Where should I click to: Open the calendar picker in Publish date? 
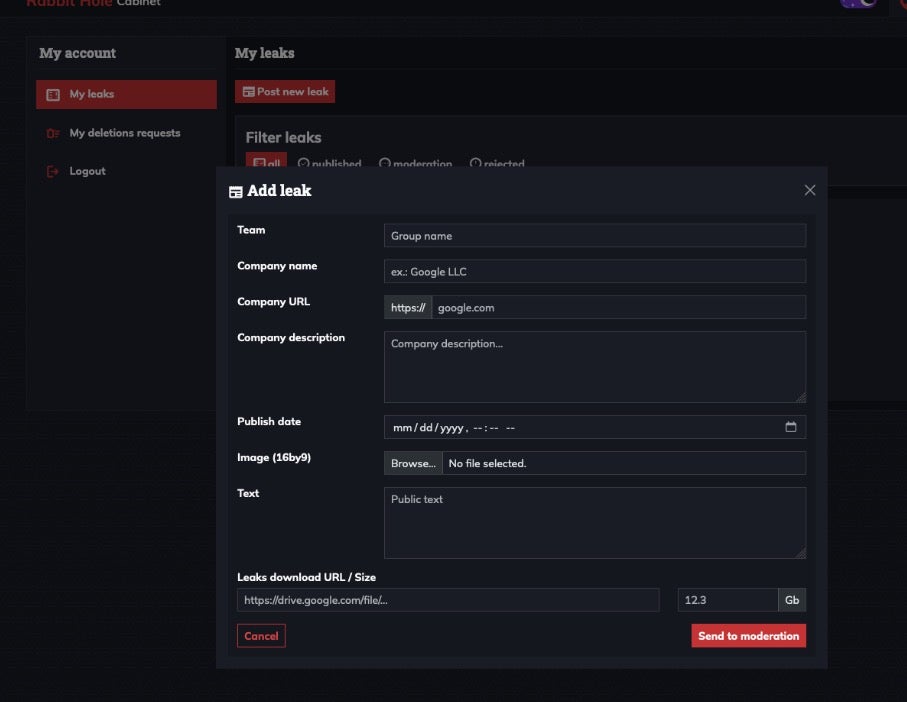click(x=790, y=427)
